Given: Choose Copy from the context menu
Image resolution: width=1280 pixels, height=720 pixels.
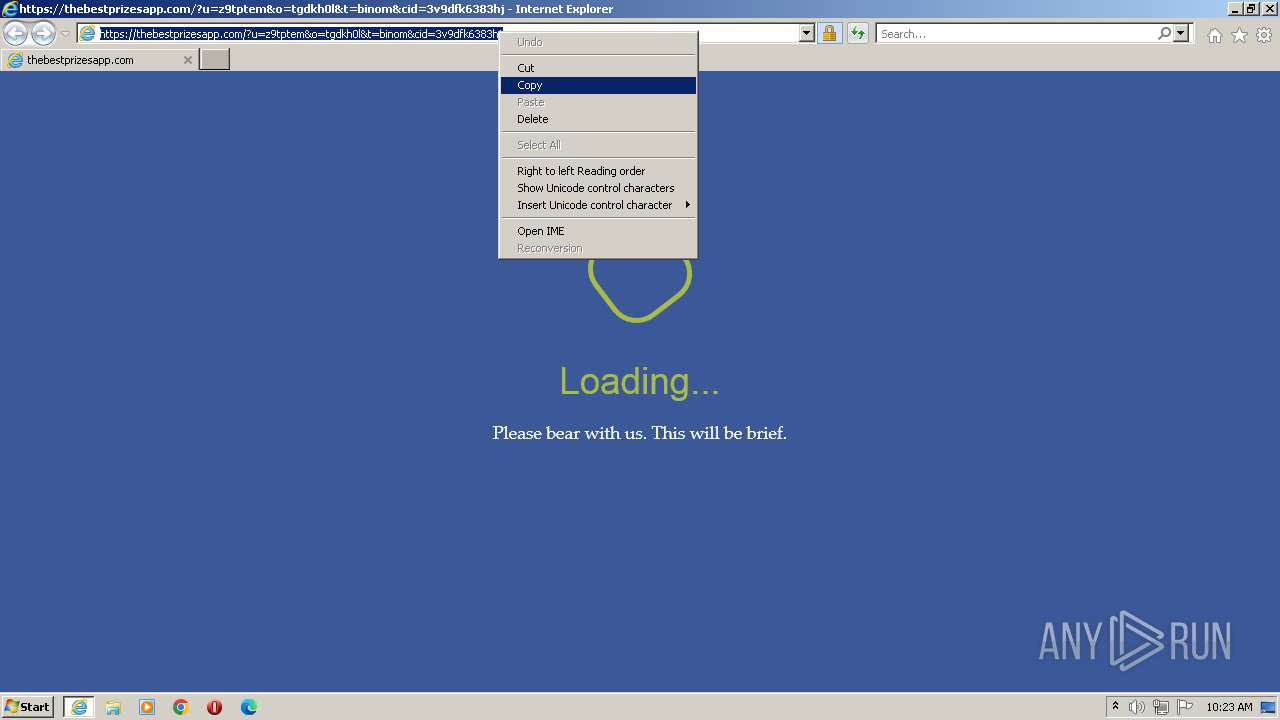Looking at the screenshot, I should pos(598,85).
